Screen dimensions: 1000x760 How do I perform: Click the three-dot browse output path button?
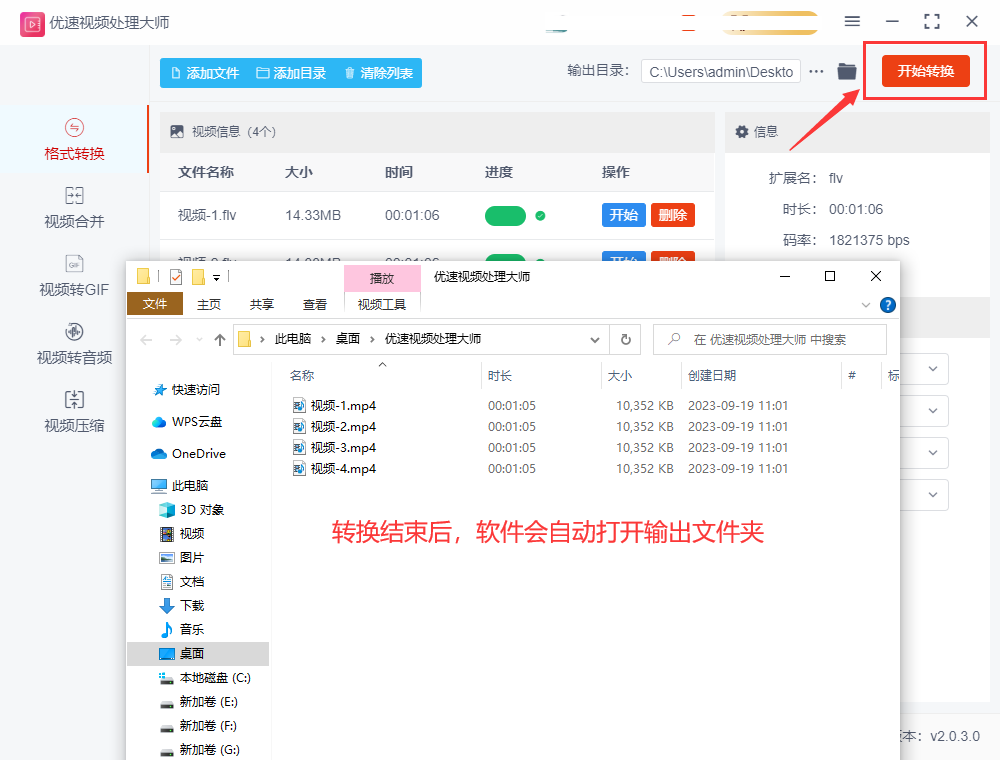pos(816,71)
